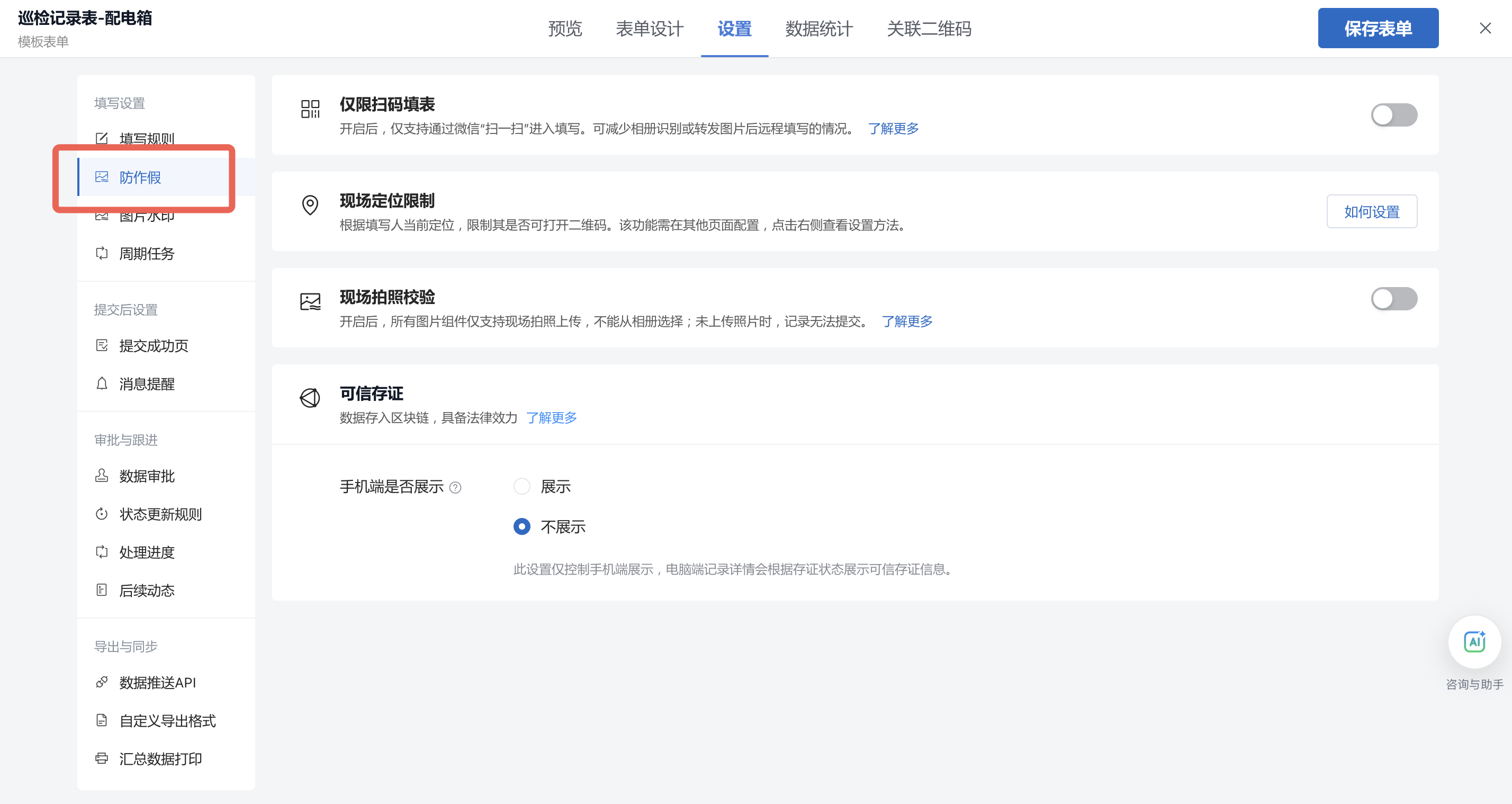Open 汇总数据打印 settings
The width and height of the screenshot is (1512, 804).
pos(166,759)
